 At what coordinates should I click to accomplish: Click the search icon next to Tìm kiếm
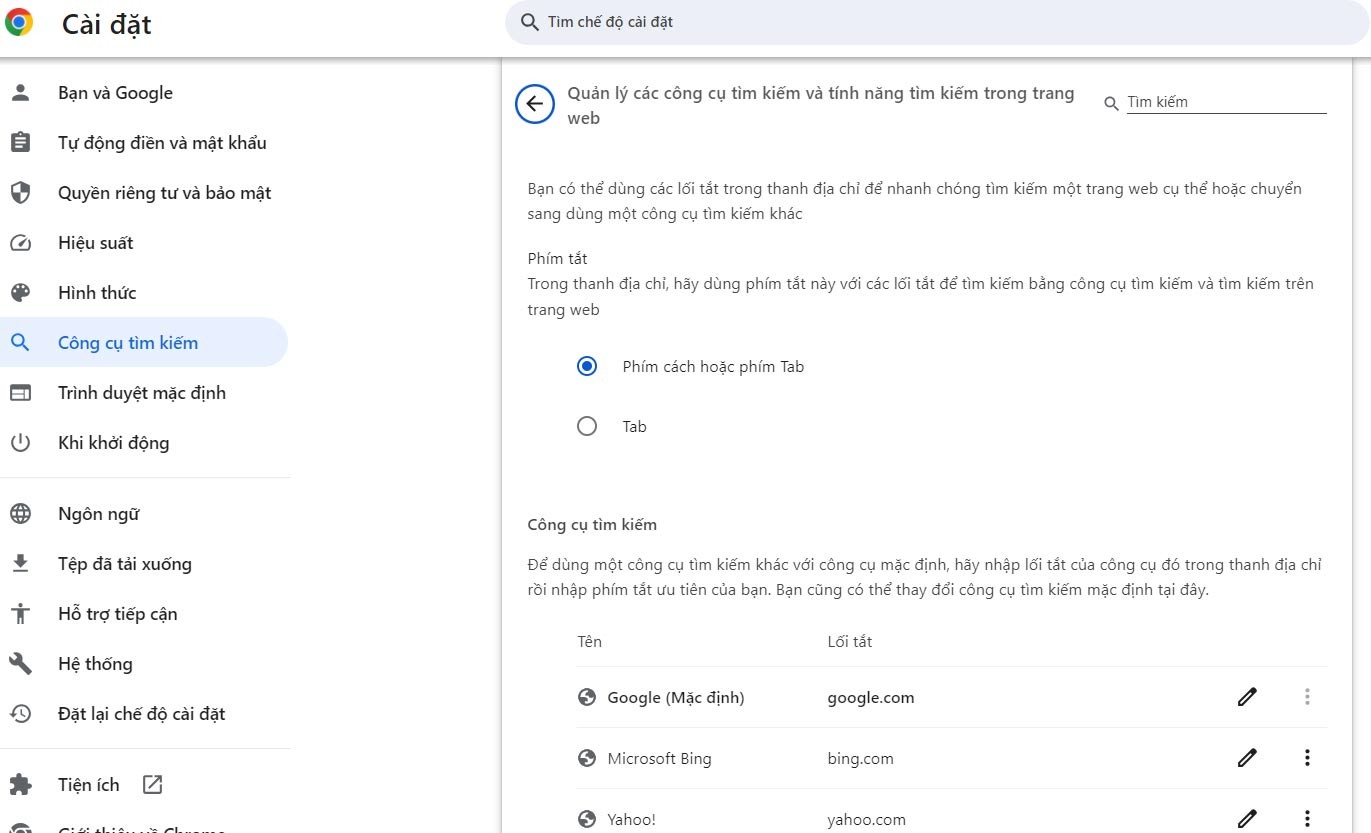(x=1111, y=103)
